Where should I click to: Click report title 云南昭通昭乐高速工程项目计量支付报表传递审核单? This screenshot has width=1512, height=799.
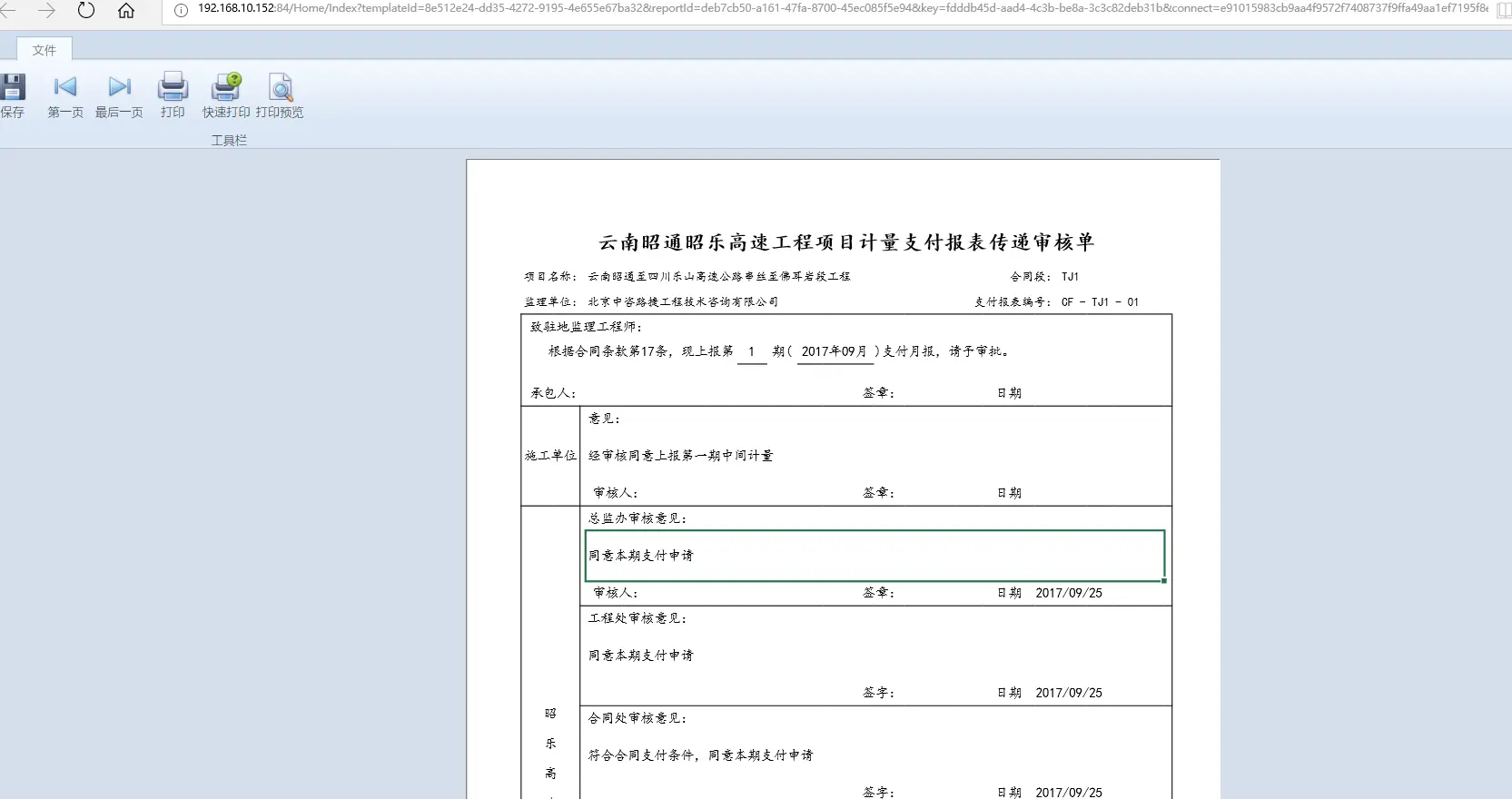click(846, 242)
